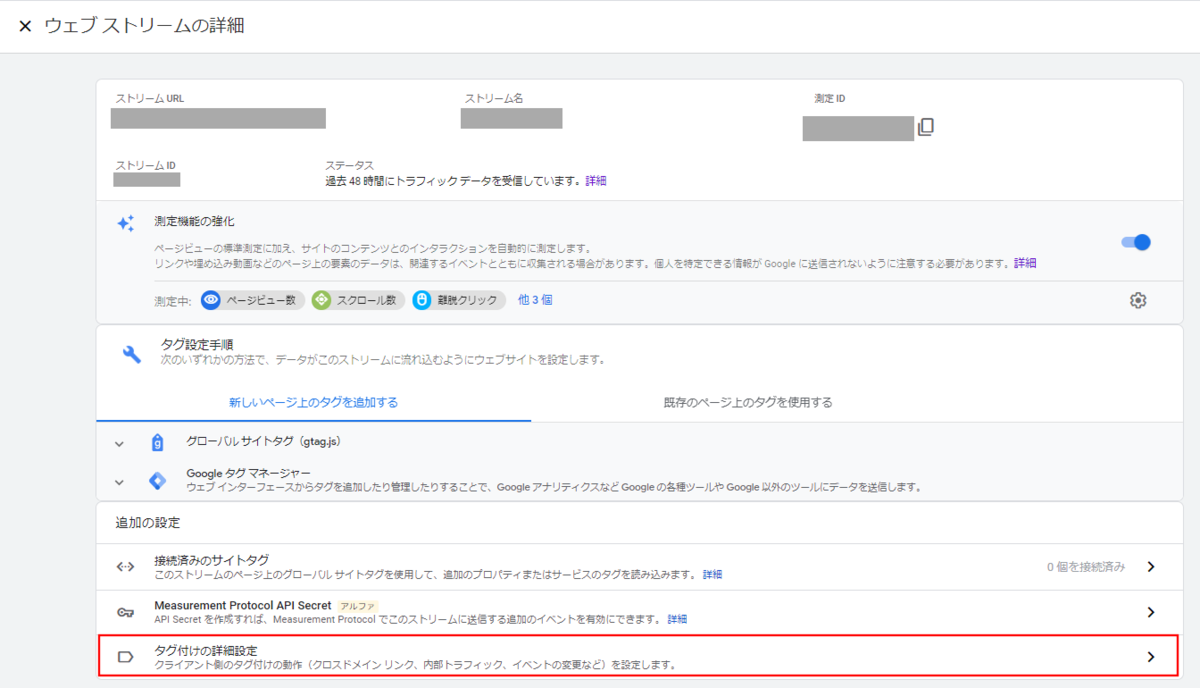Click the wrench icon for タグ設定手順
1200x688 pixels.
click(131, 353)
